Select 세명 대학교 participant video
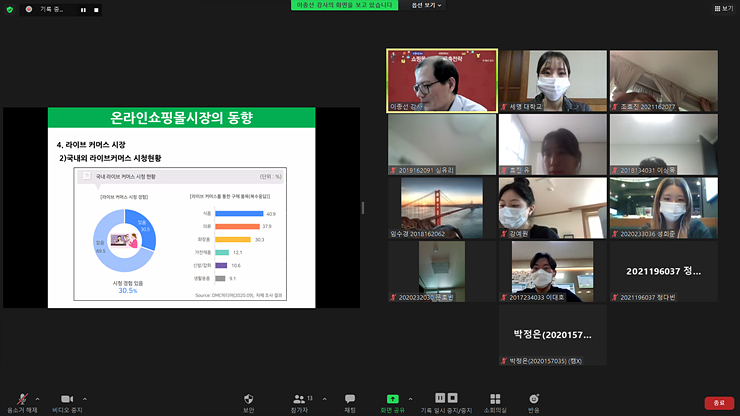The image size is (740, 416). click(x=553, y=81)
